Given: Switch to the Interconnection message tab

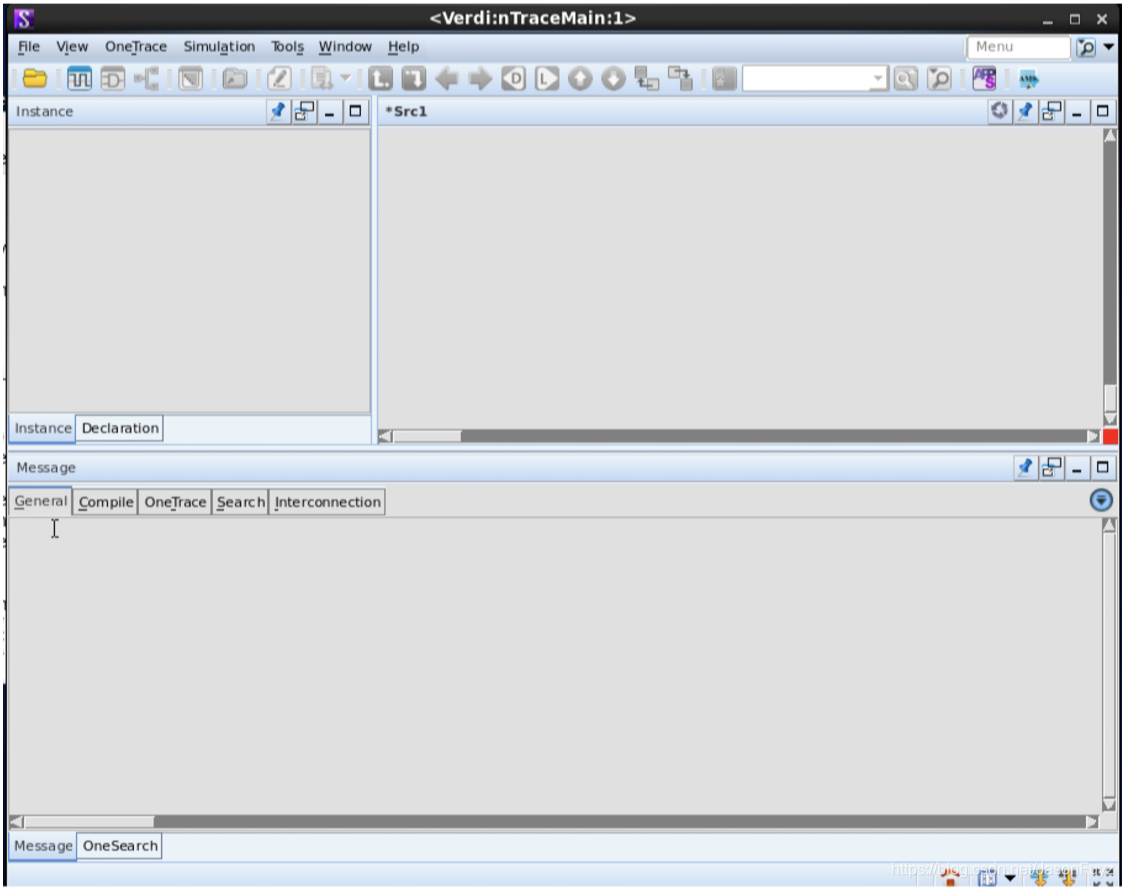Looking at the screenshot, I should pos(327,502).
